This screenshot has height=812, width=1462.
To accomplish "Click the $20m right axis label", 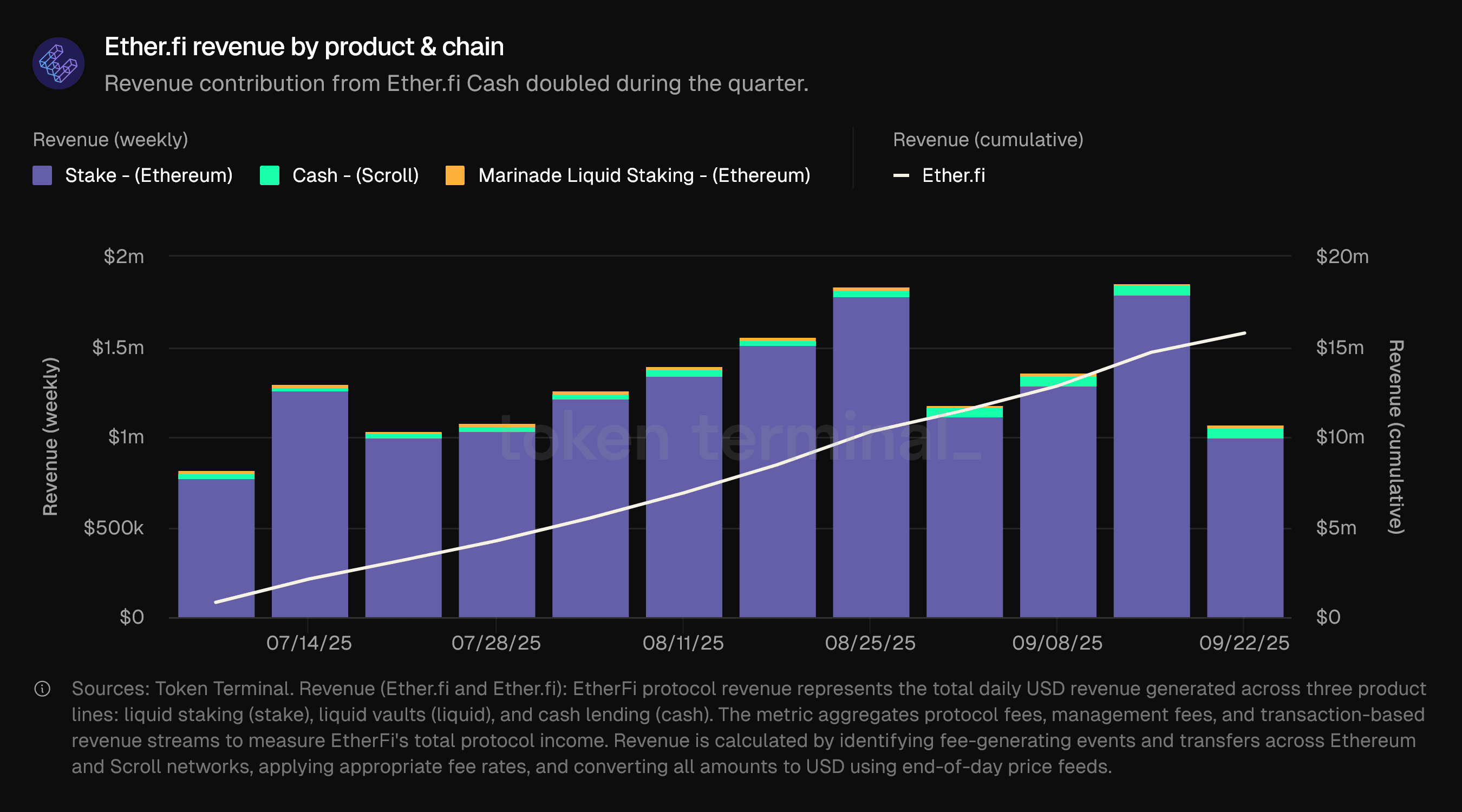I will (1342, 257).
